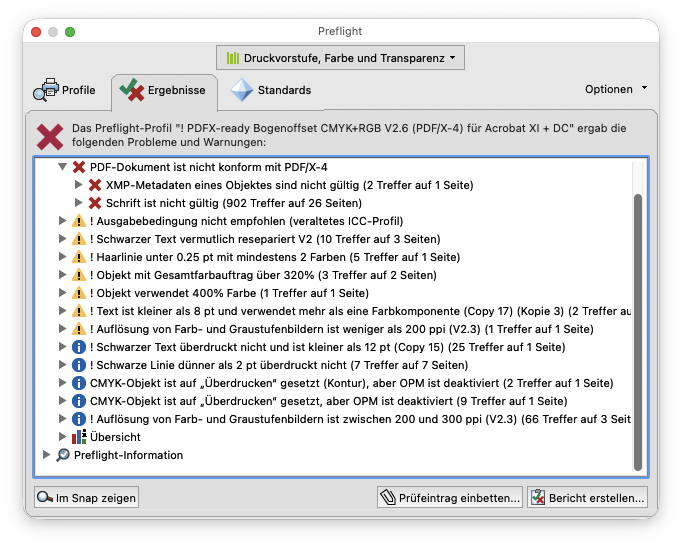The image size is (682, 546).
Task: Click Bericht erstellen button
Action: pos(587,497)
